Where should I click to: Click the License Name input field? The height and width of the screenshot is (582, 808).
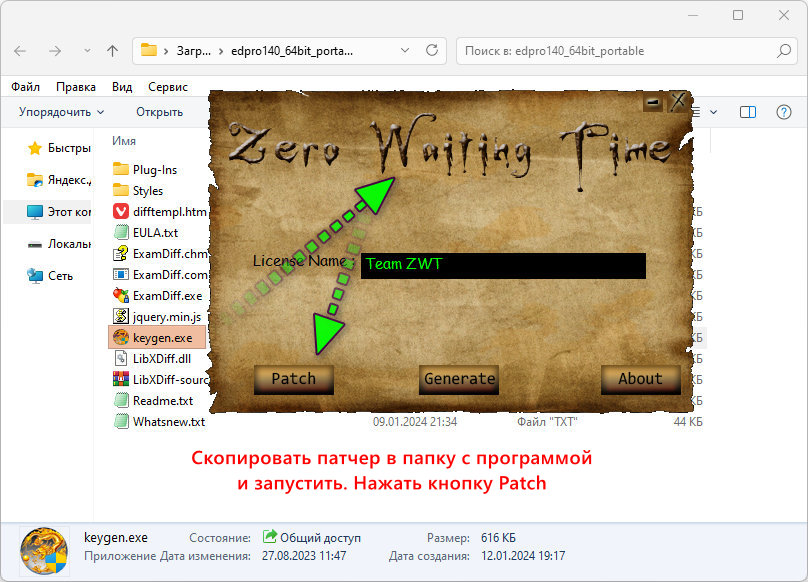point(503,265)
